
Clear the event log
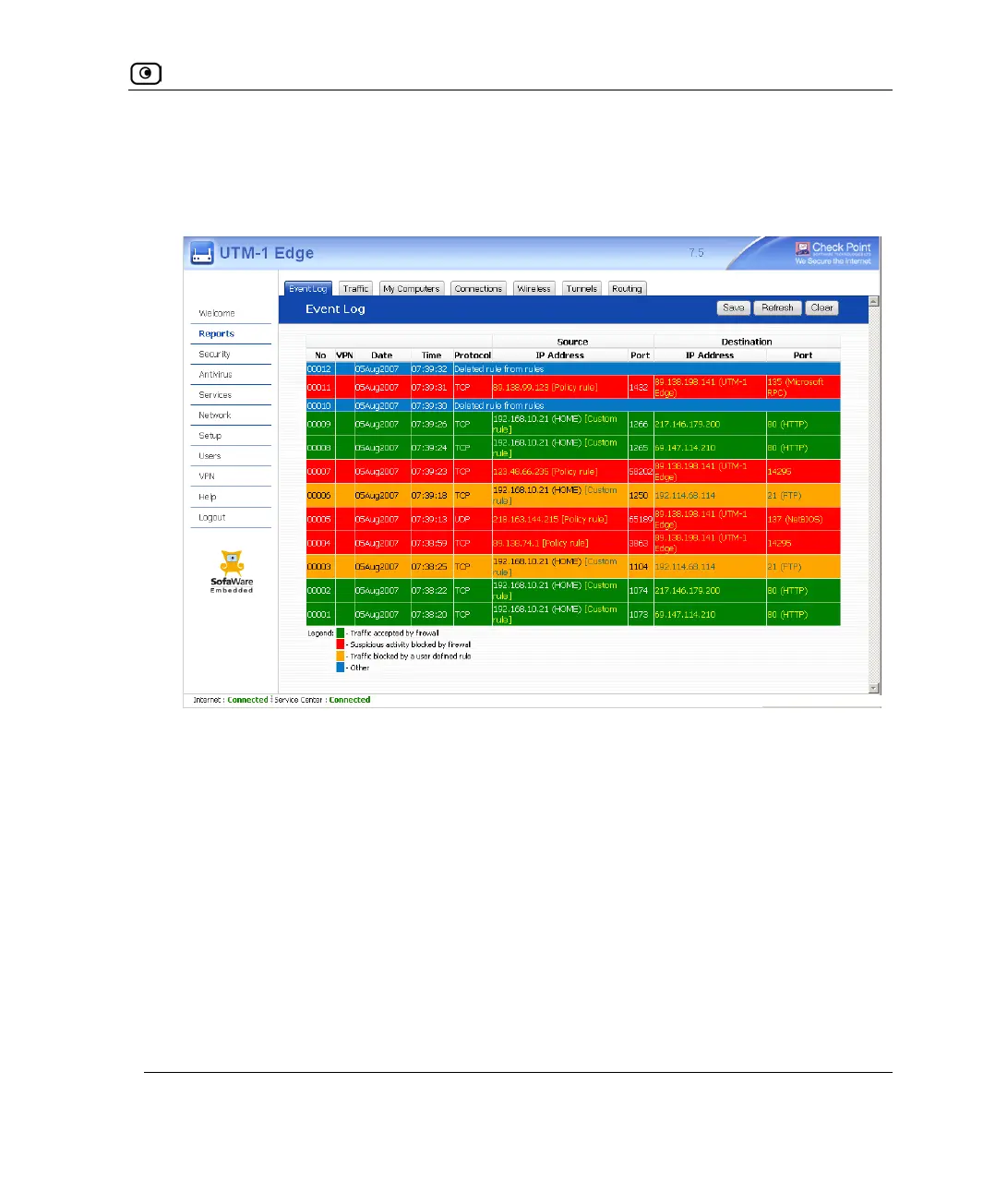[821, 308]
